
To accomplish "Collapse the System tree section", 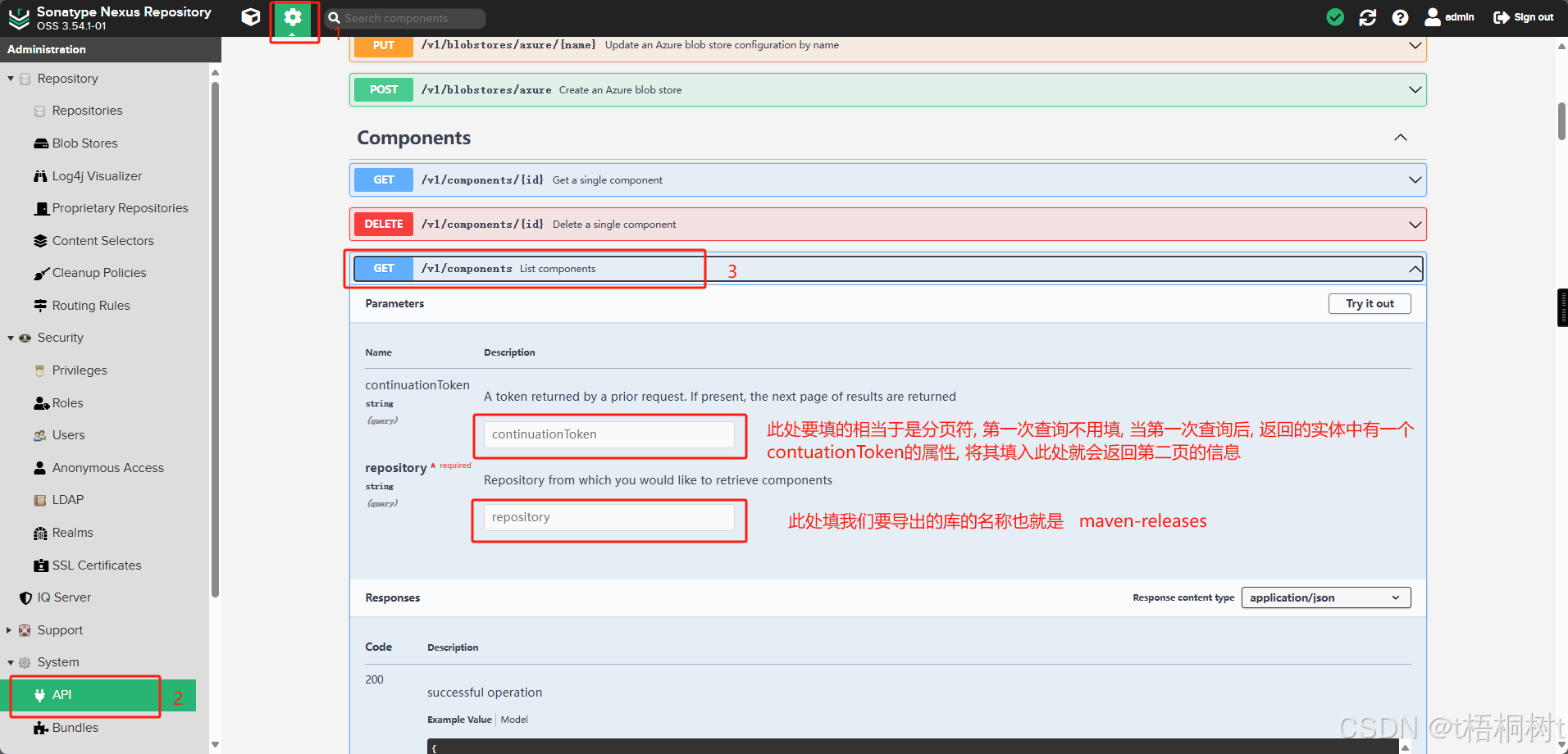I will pos(10,662).
